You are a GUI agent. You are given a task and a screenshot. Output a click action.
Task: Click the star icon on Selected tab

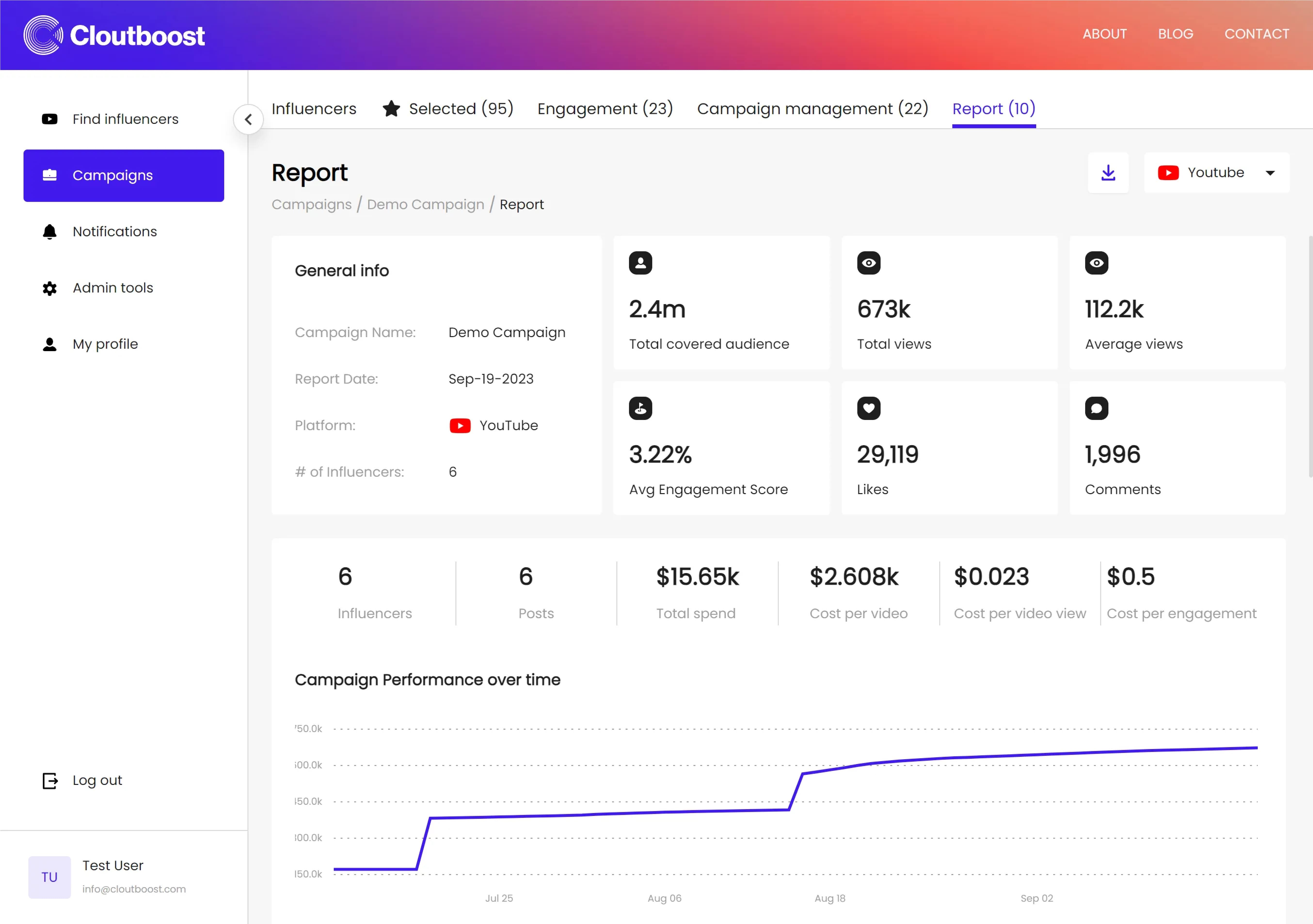[391, 108]
